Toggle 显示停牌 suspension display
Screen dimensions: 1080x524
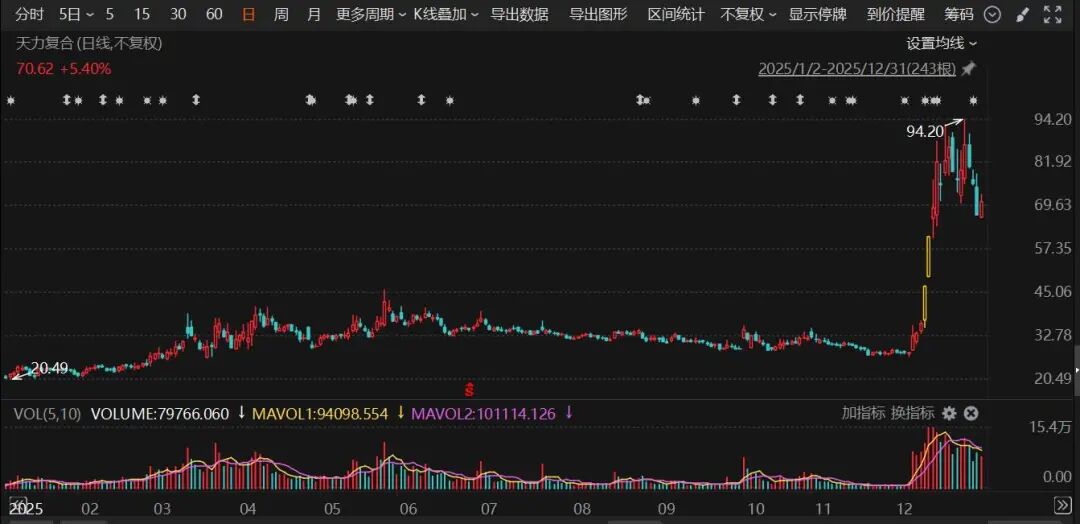[817, 15]
